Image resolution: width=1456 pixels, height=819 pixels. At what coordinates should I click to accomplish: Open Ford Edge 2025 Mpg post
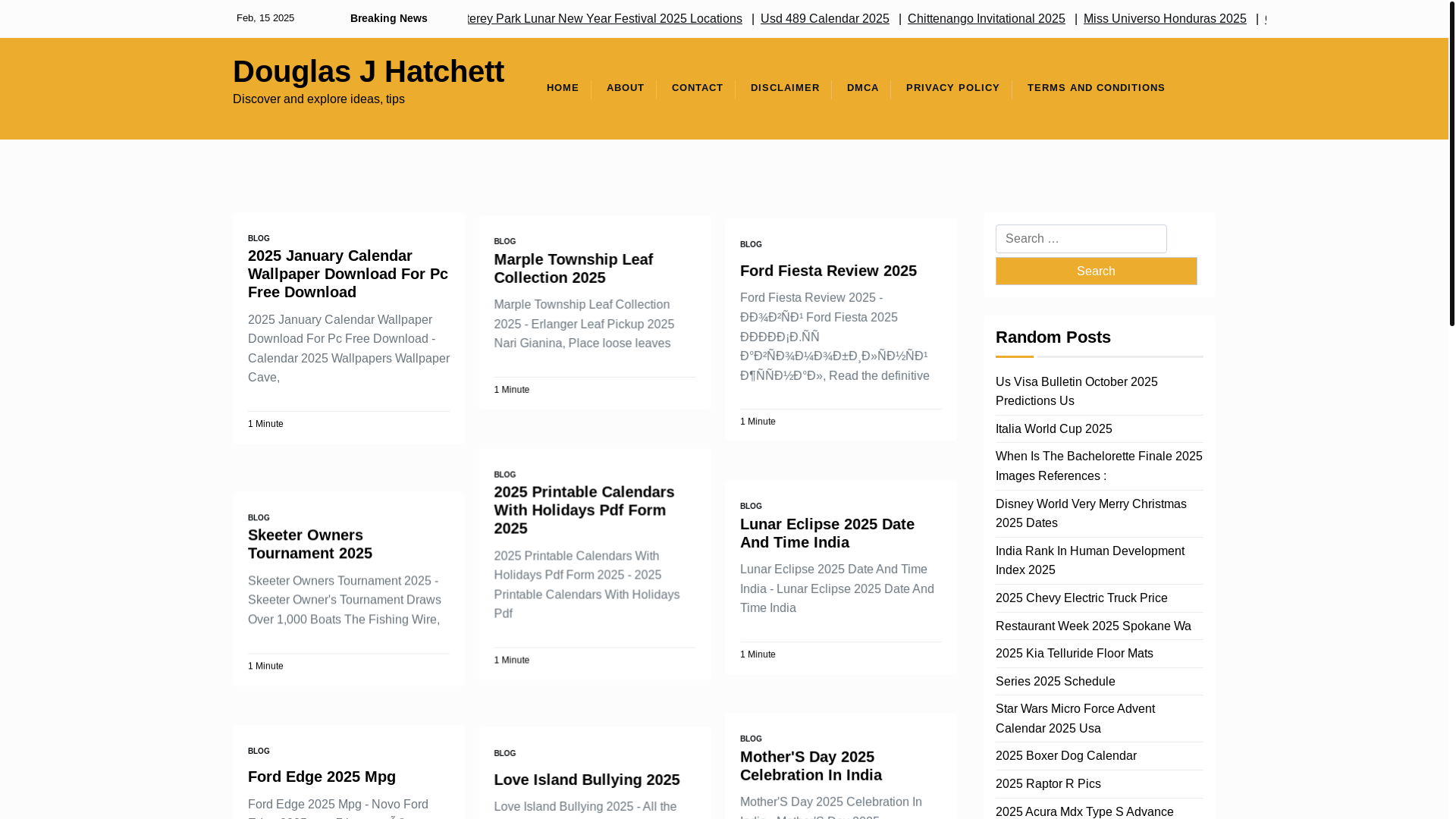(322, 777)
